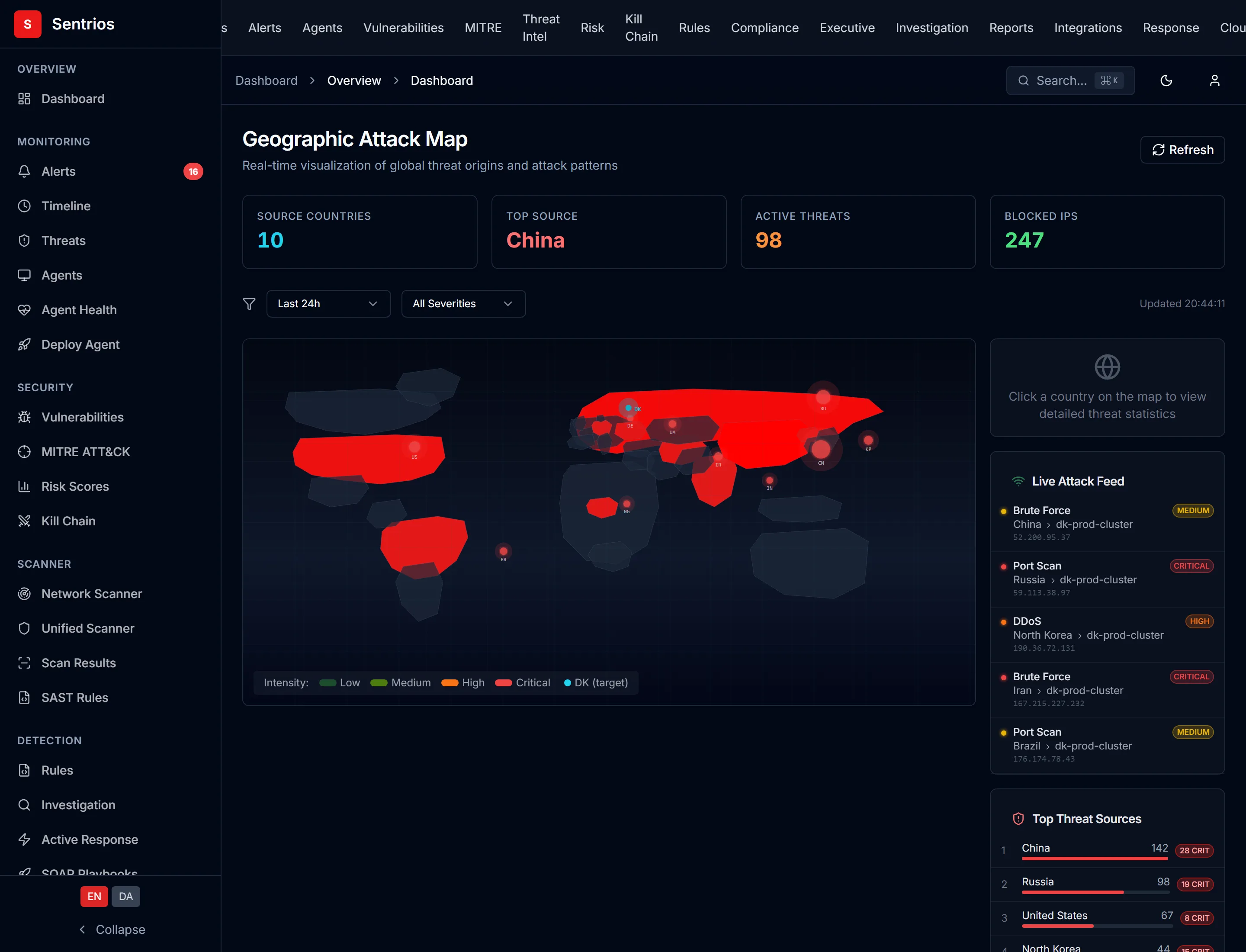
Task: Click the Overview breadcrumb link
Action: pos(354,80)
